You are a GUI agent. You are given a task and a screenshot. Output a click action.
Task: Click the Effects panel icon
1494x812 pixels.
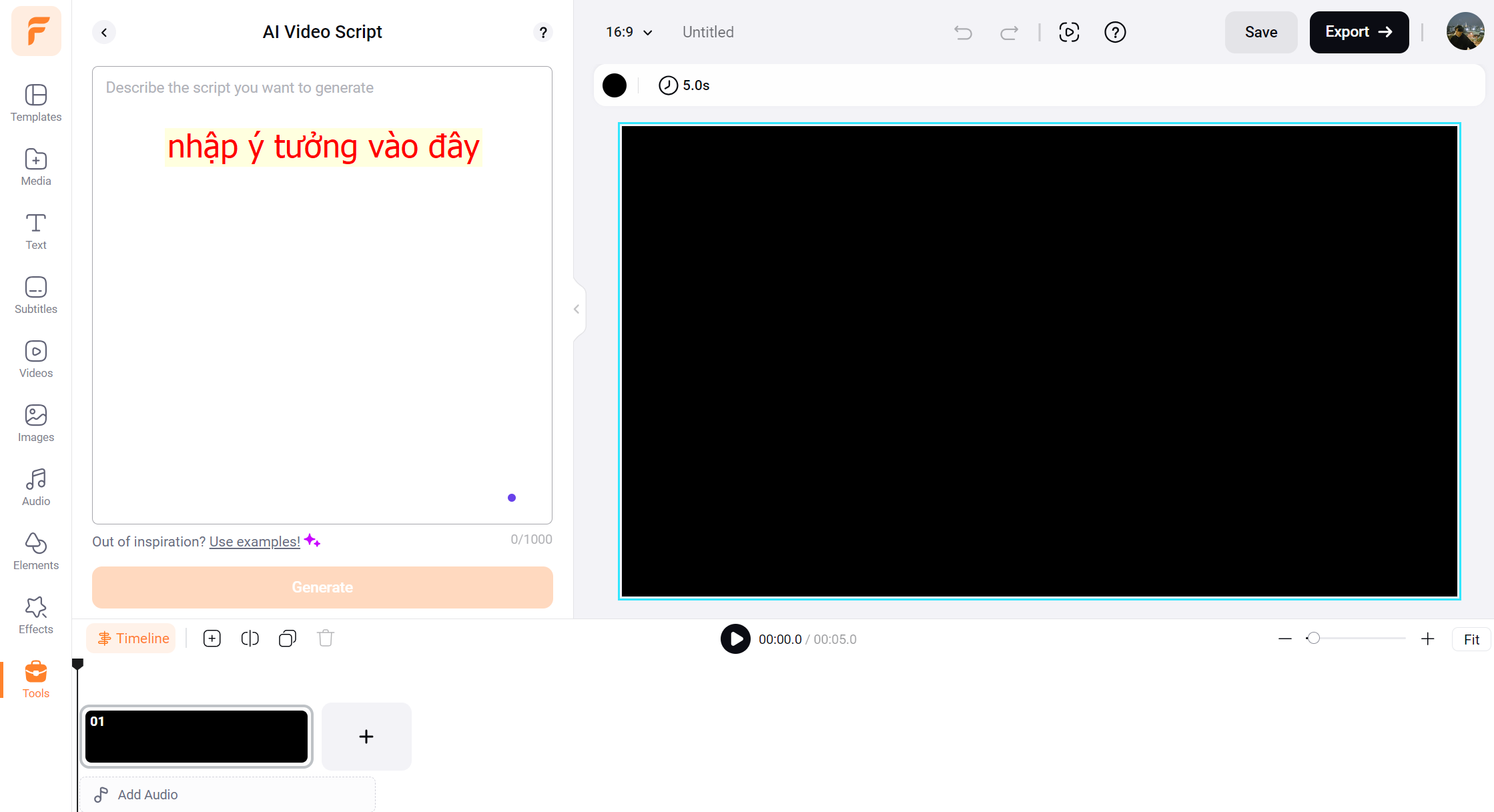[x=36, y=616]
